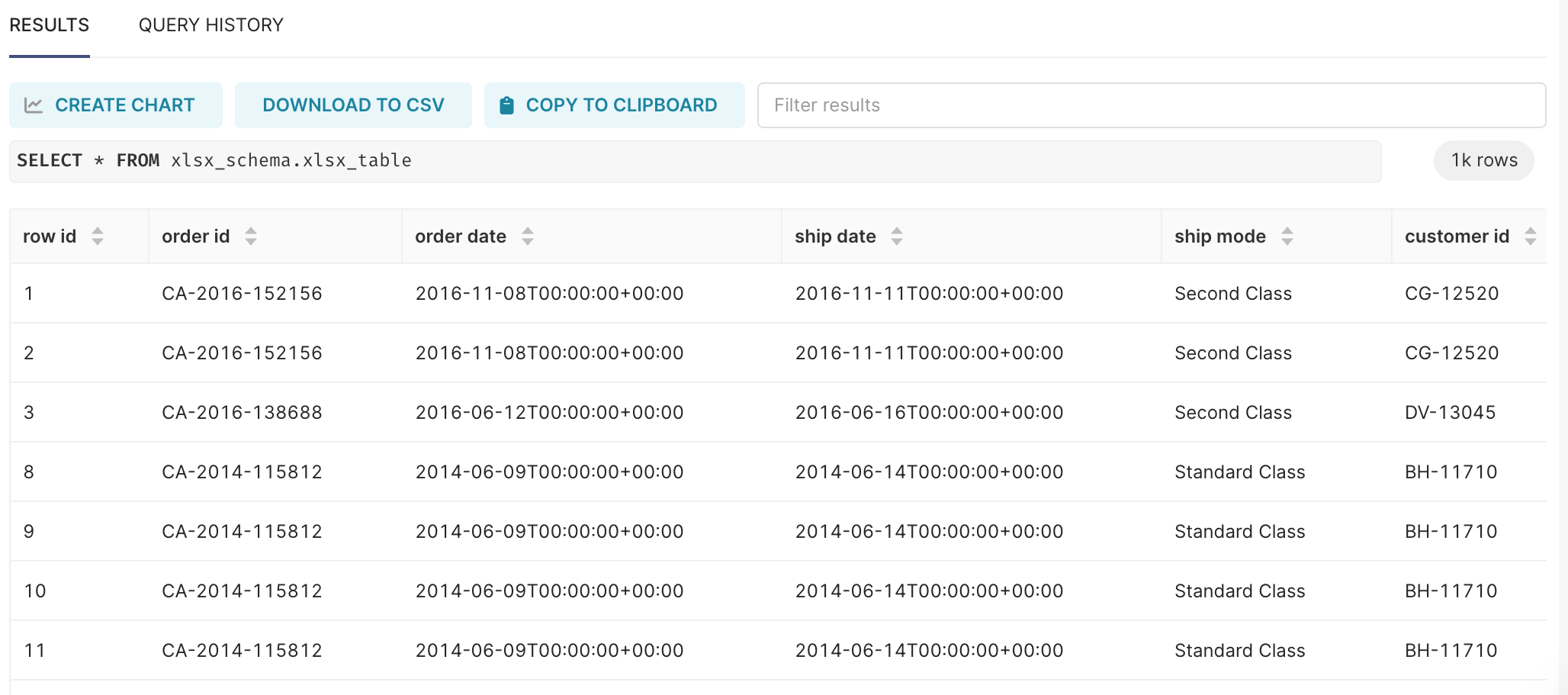The width and height of the screenshot is (1568, 695).
Task: Switch to the RESULTS tab
Action: click(x=49, y=25)
